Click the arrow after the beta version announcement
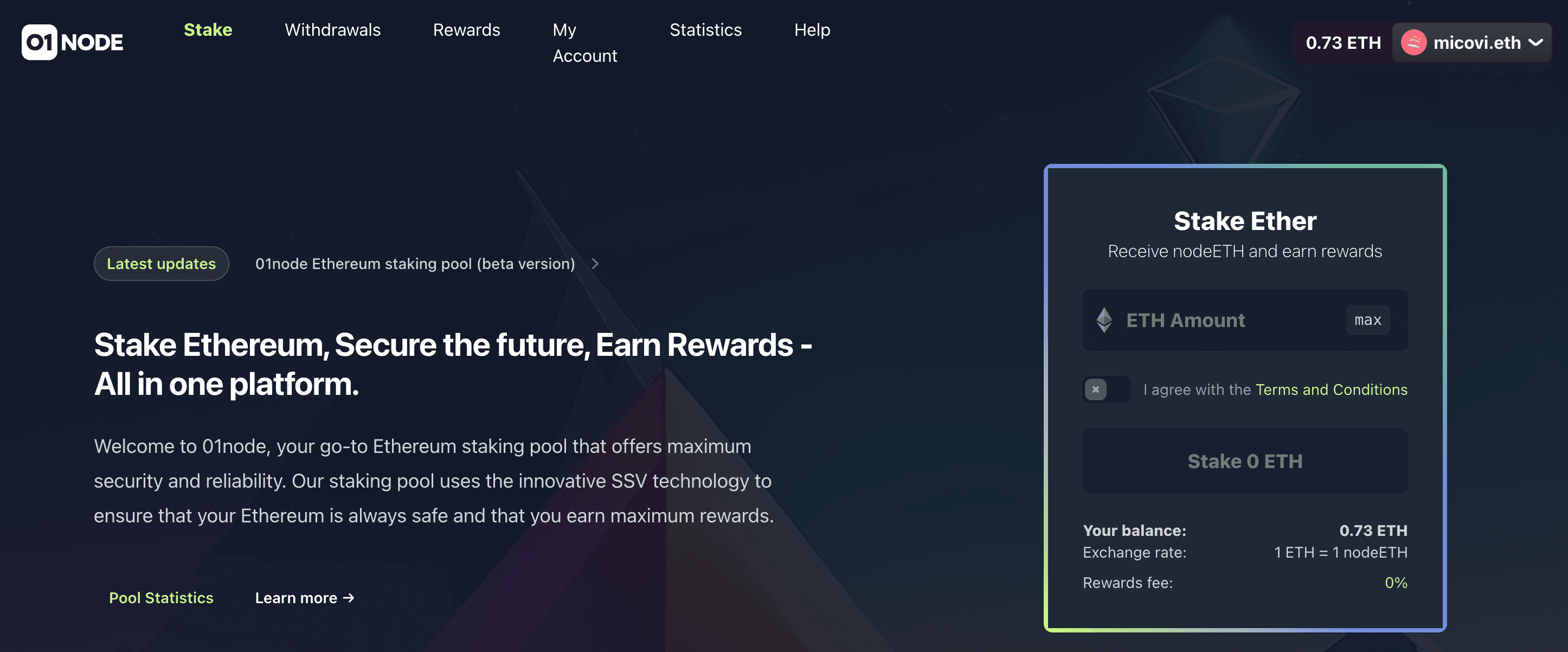The height and width of the screenshot is (652, 1568). point(595,264)
